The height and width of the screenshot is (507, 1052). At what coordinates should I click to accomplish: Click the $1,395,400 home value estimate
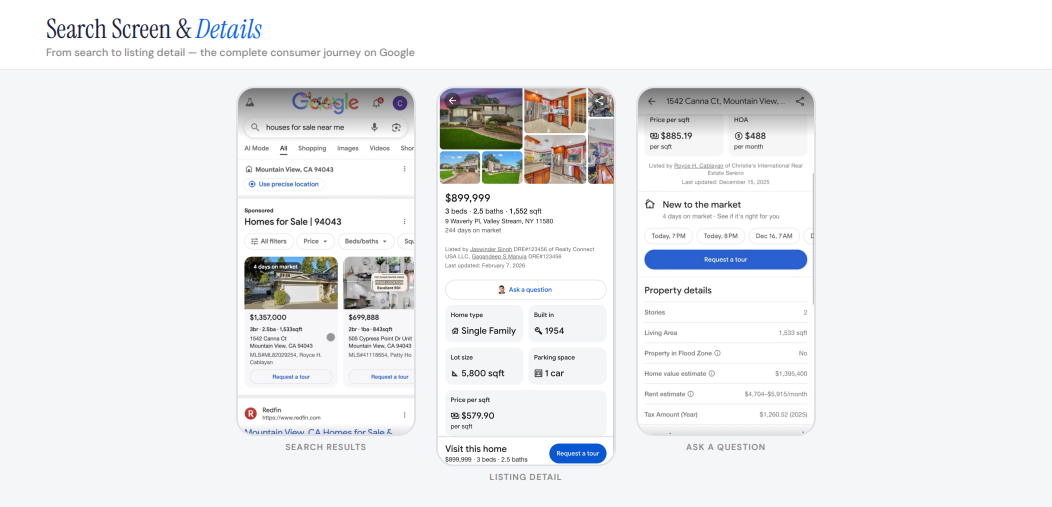(x=791, y=374)
